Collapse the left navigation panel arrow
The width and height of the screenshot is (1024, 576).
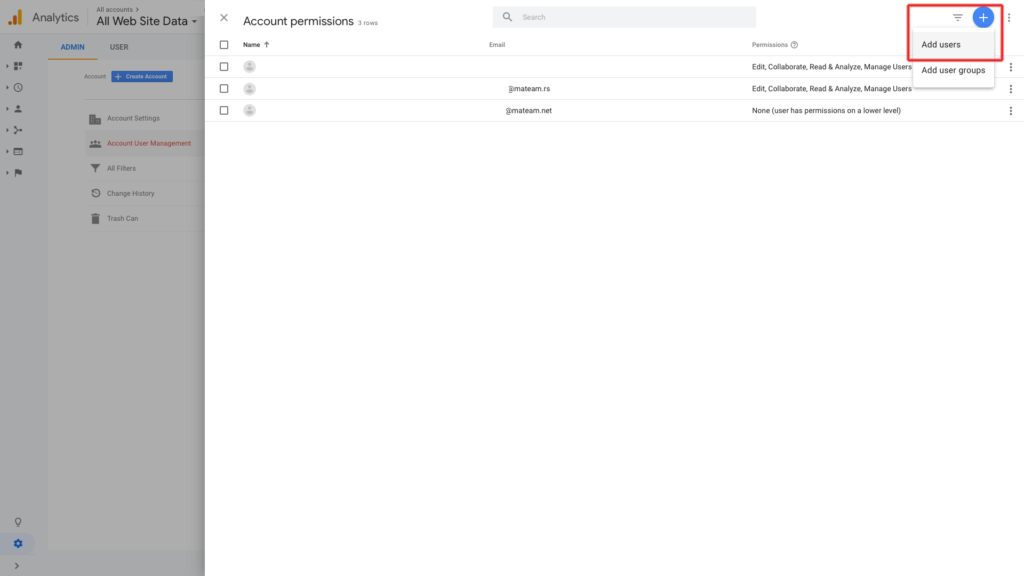pyautogui.click(x=17, y=566)
